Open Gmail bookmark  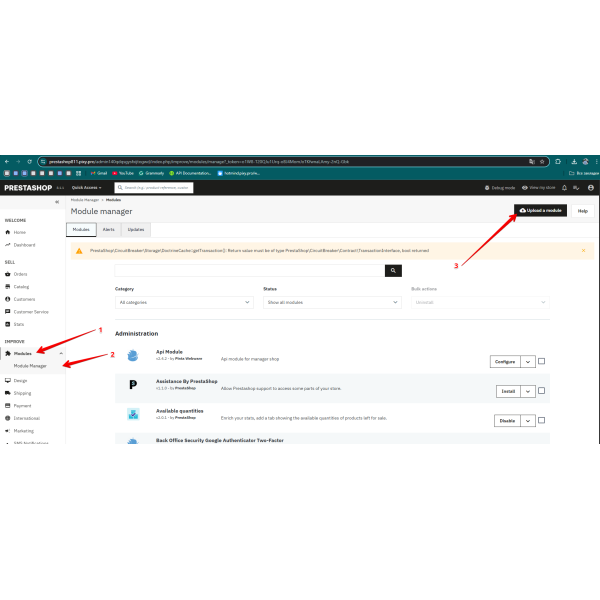99,173
